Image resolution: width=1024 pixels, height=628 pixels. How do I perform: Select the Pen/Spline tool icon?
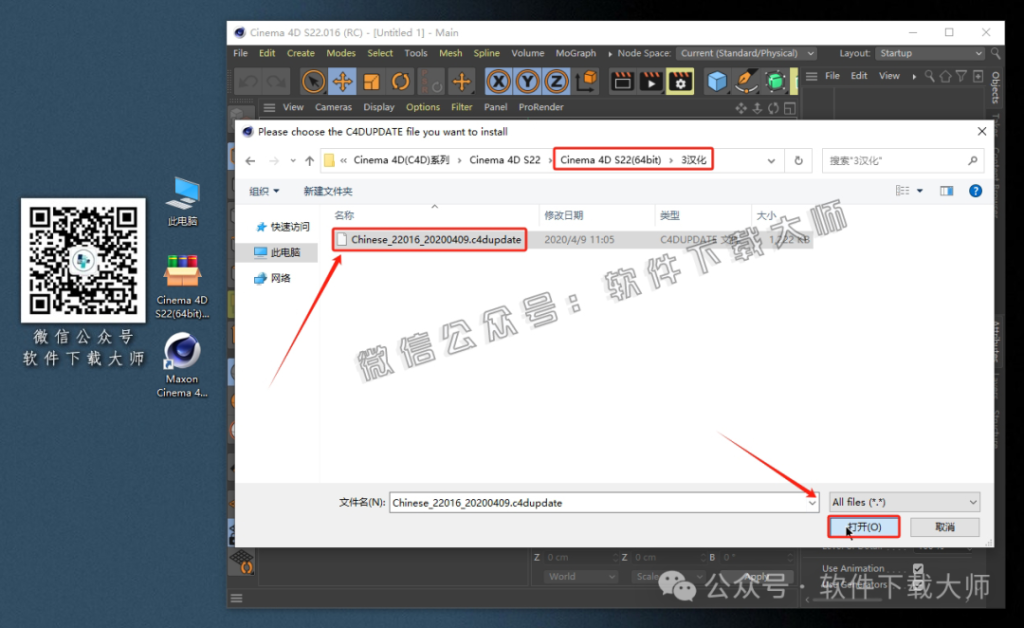click(745, 80)
